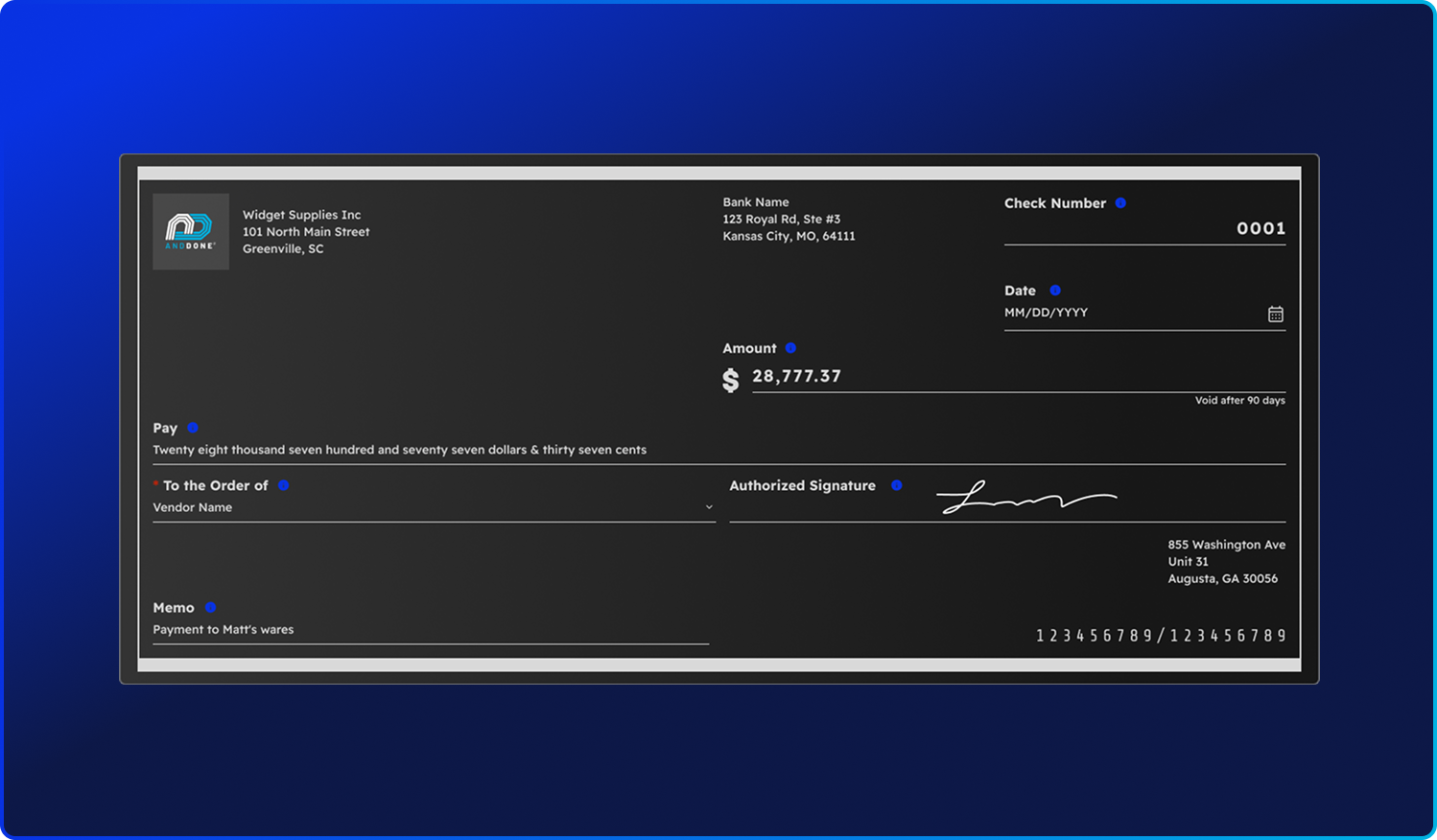Click the info icon beside Pay
This screenshot has height=840, width=1437.
tap(191, 428)
